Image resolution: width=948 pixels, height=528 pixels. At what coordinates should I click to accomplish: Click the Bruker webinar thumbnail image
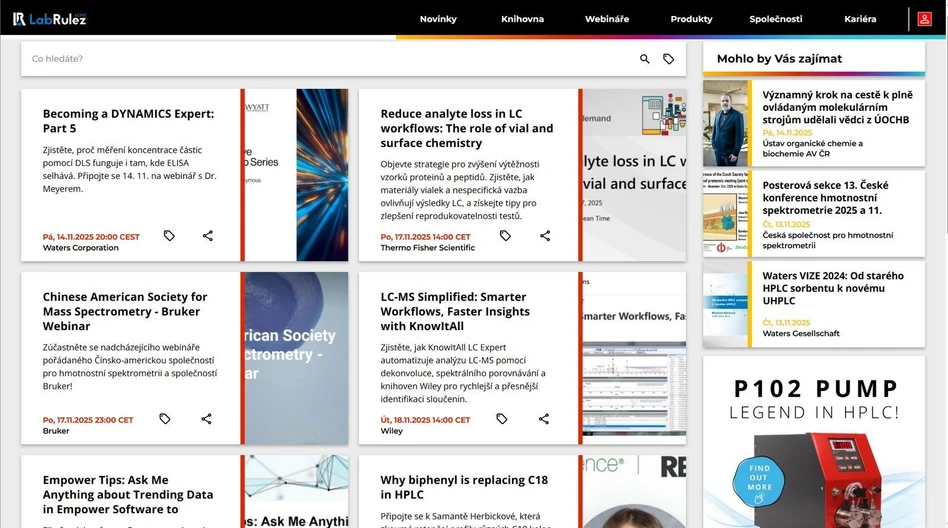click(296, 358)
